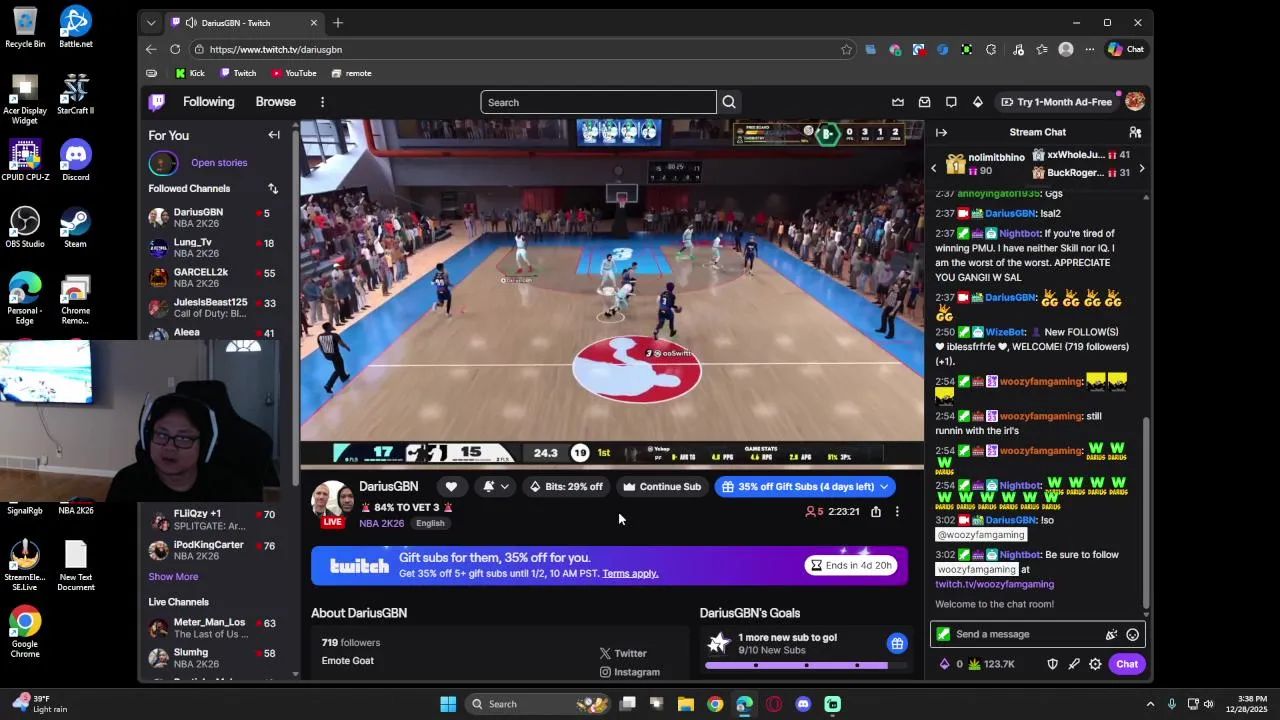Click the 123.7K channel points balance
Image resolution: width=1280 pixels, height=720 pixels.
pos(991,664)
